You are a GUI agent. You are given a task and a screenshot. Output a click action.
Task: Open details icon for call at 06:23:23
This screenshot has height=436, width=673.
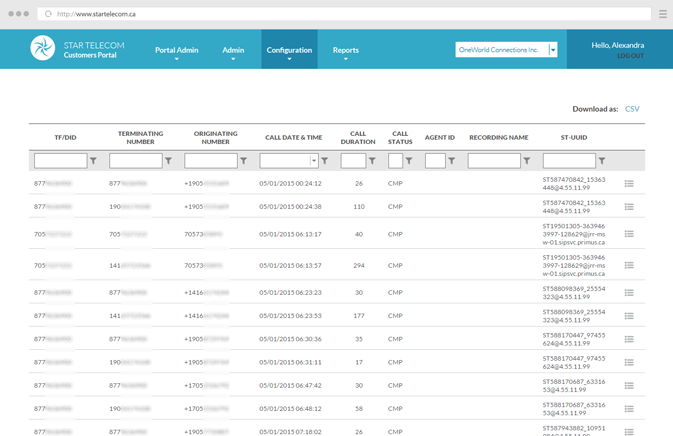[x=629, y=293]
